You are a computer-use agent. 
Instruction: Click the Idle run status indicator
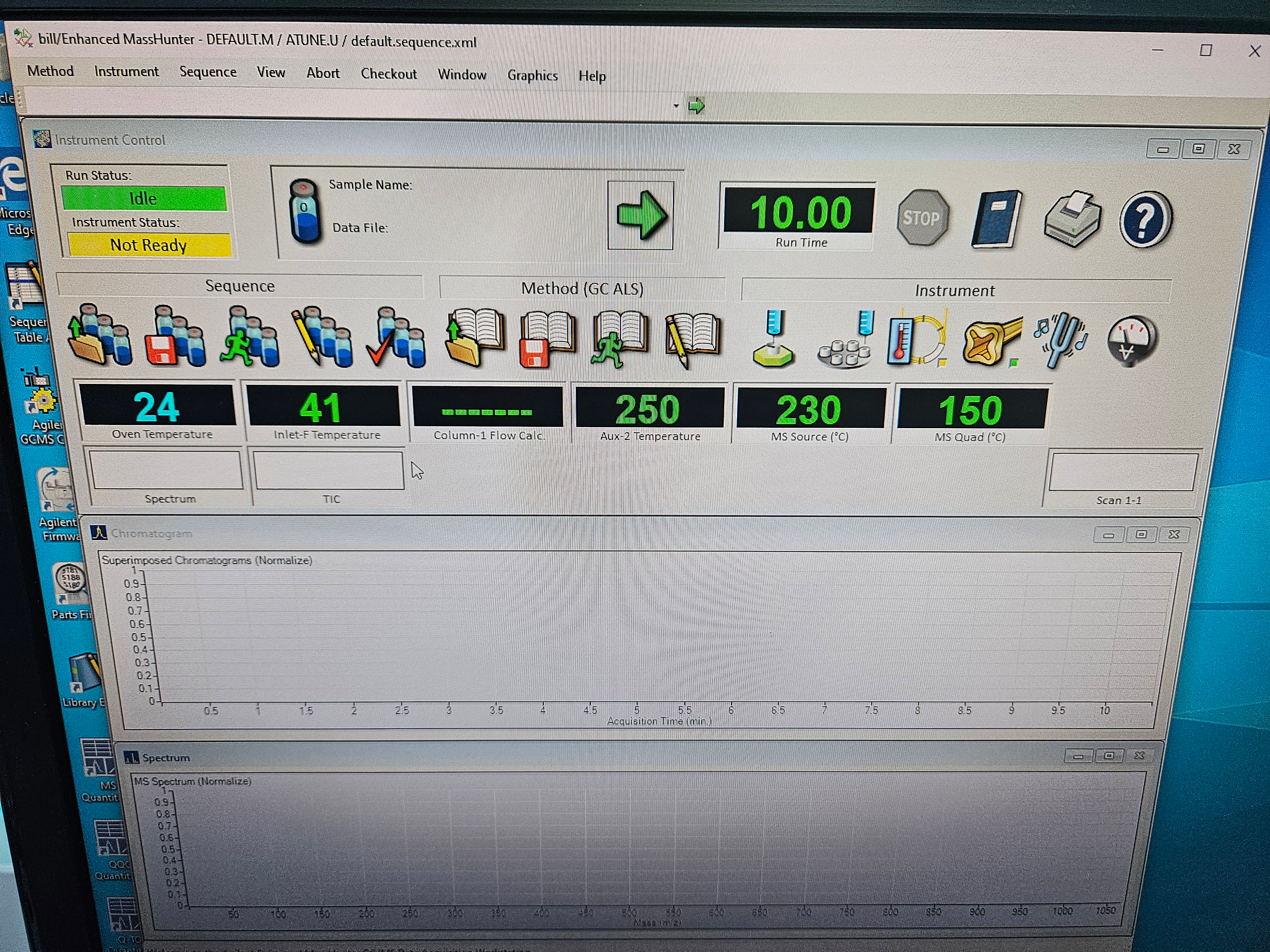pos(144,199)
